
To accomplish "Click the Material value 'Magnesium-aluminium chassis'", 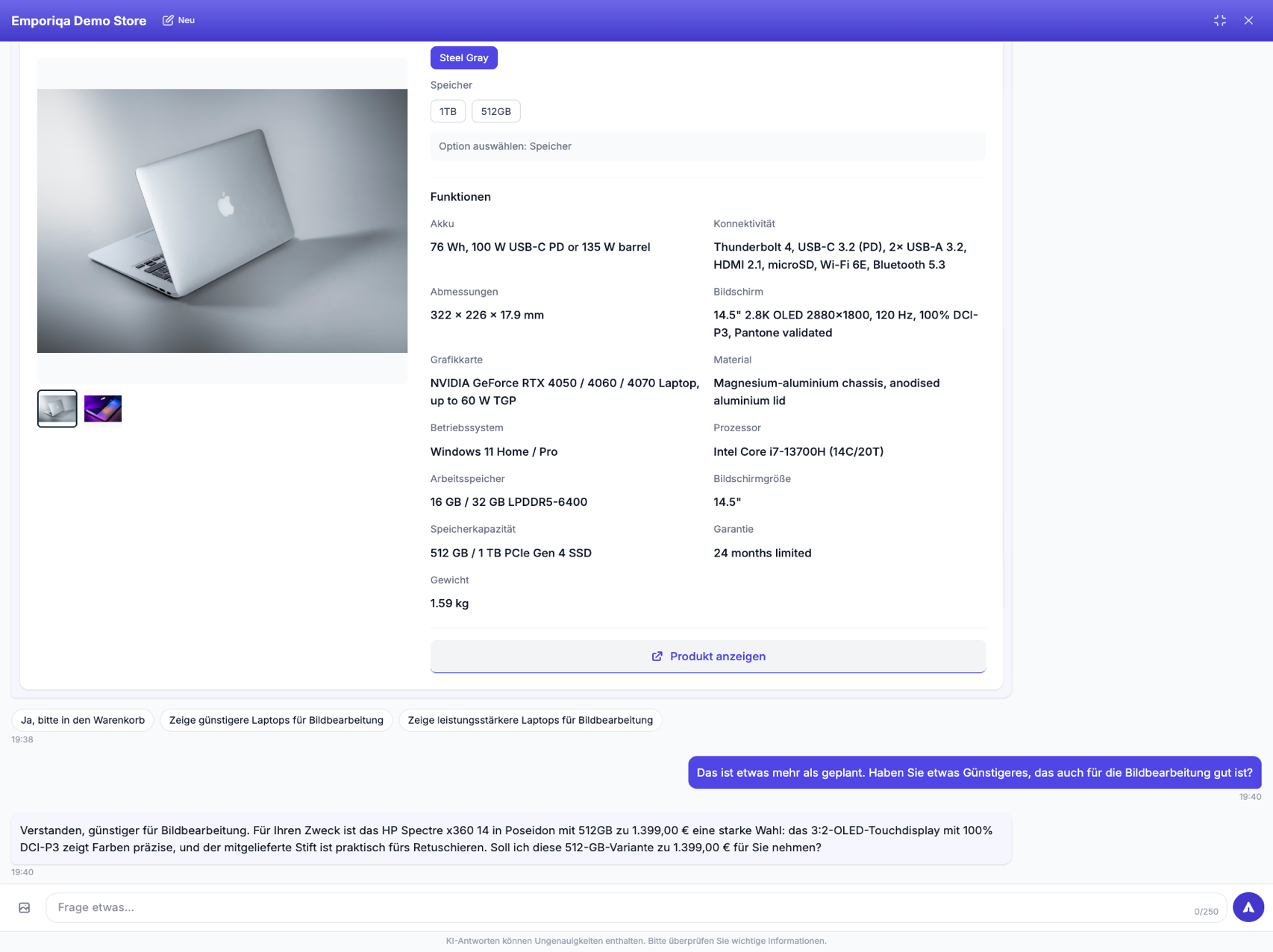I will click(826, 392).
